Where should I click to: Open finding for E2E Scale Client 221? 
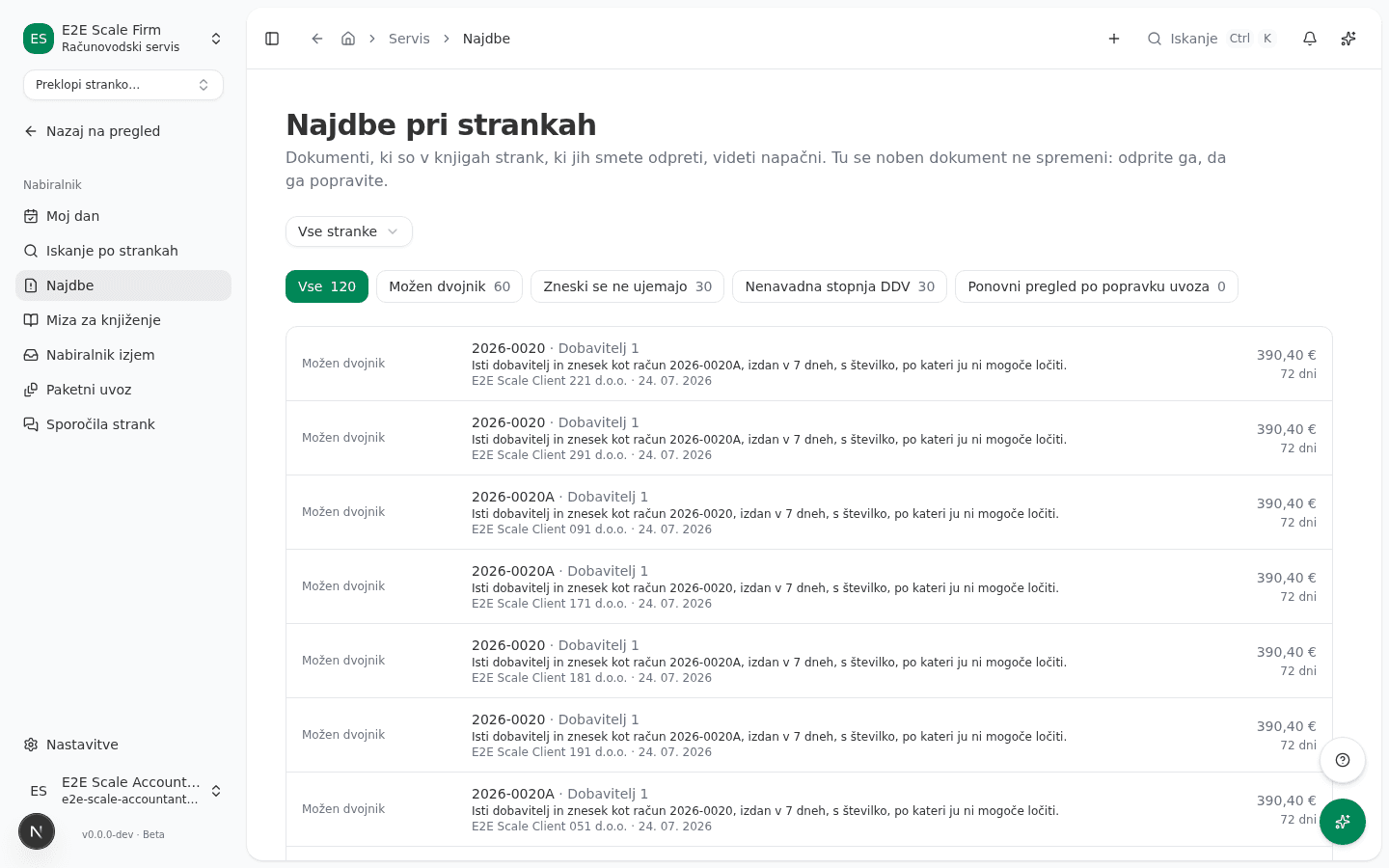coord(809,364)
